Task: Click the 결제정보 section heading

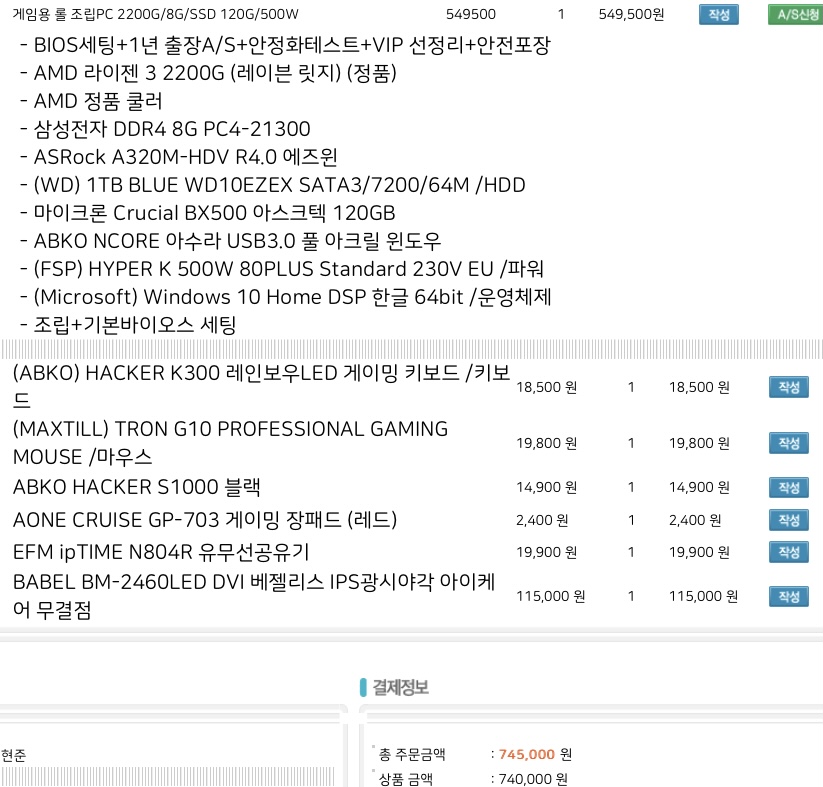Action: coord(400,687)
